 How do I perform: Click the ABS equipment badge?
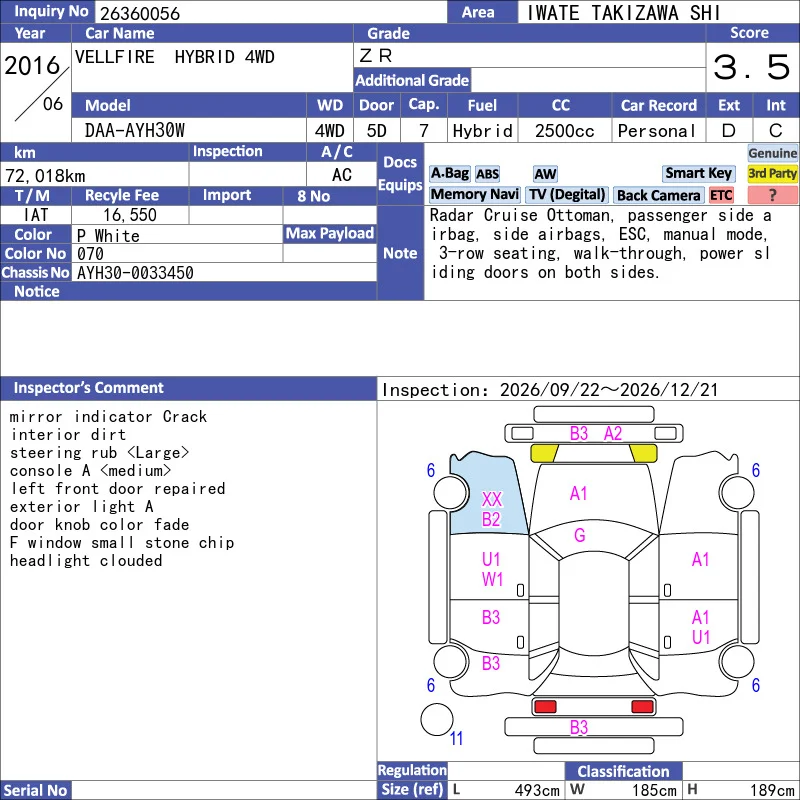click(x=487, y=174)
